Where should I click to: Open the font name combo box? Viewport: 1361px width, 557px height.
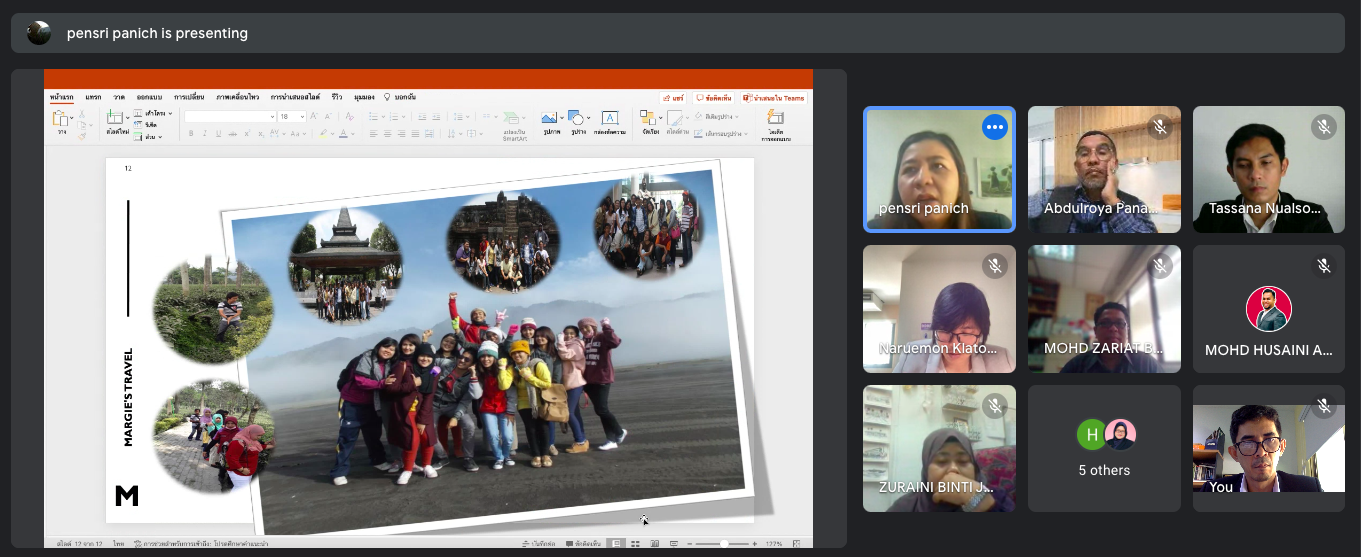229,117
